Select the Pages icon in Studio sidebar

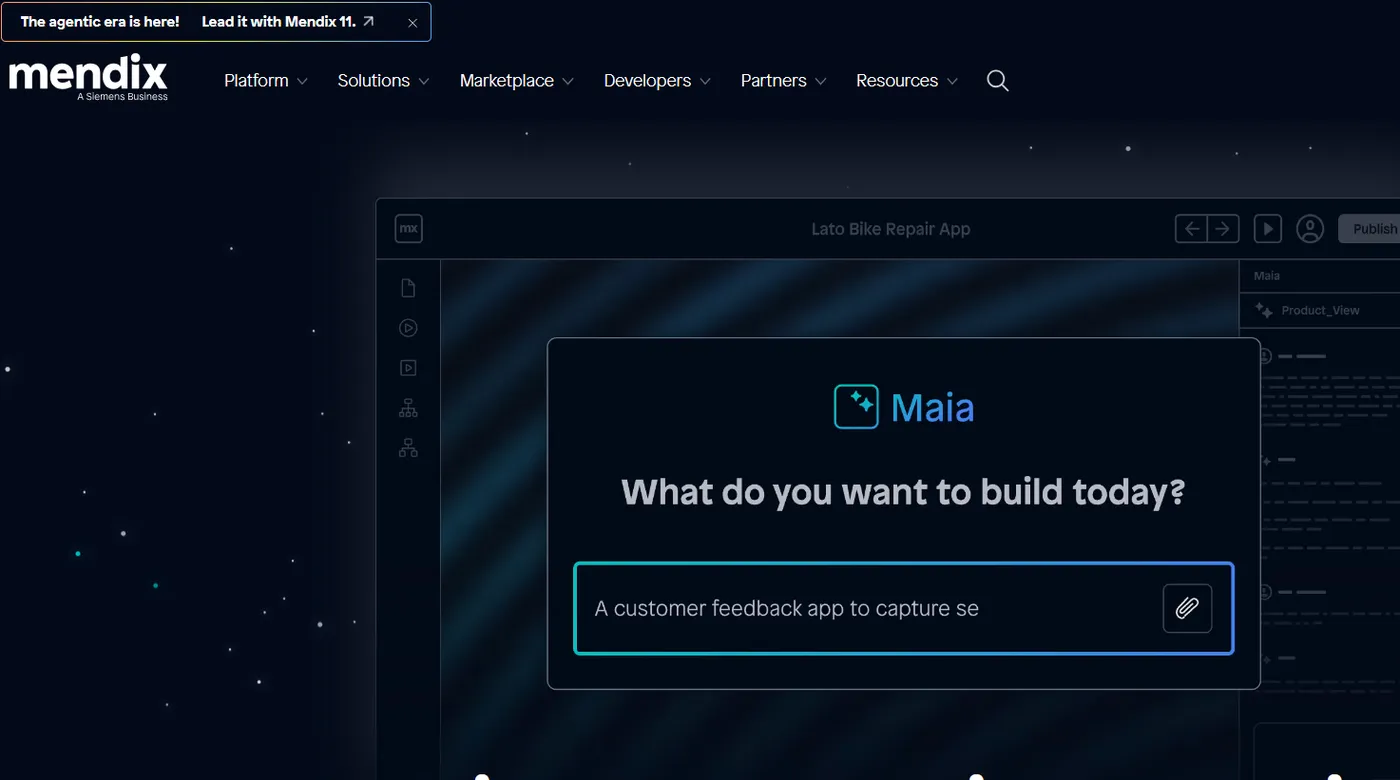408,287
